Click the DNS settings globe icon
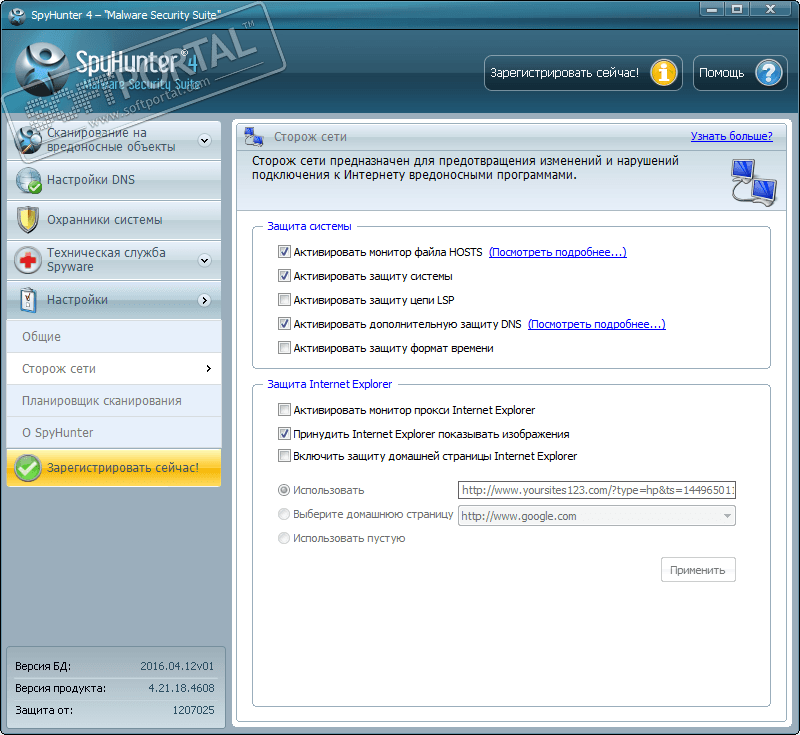This screenshot has height=735, width=800. [28, 180]
